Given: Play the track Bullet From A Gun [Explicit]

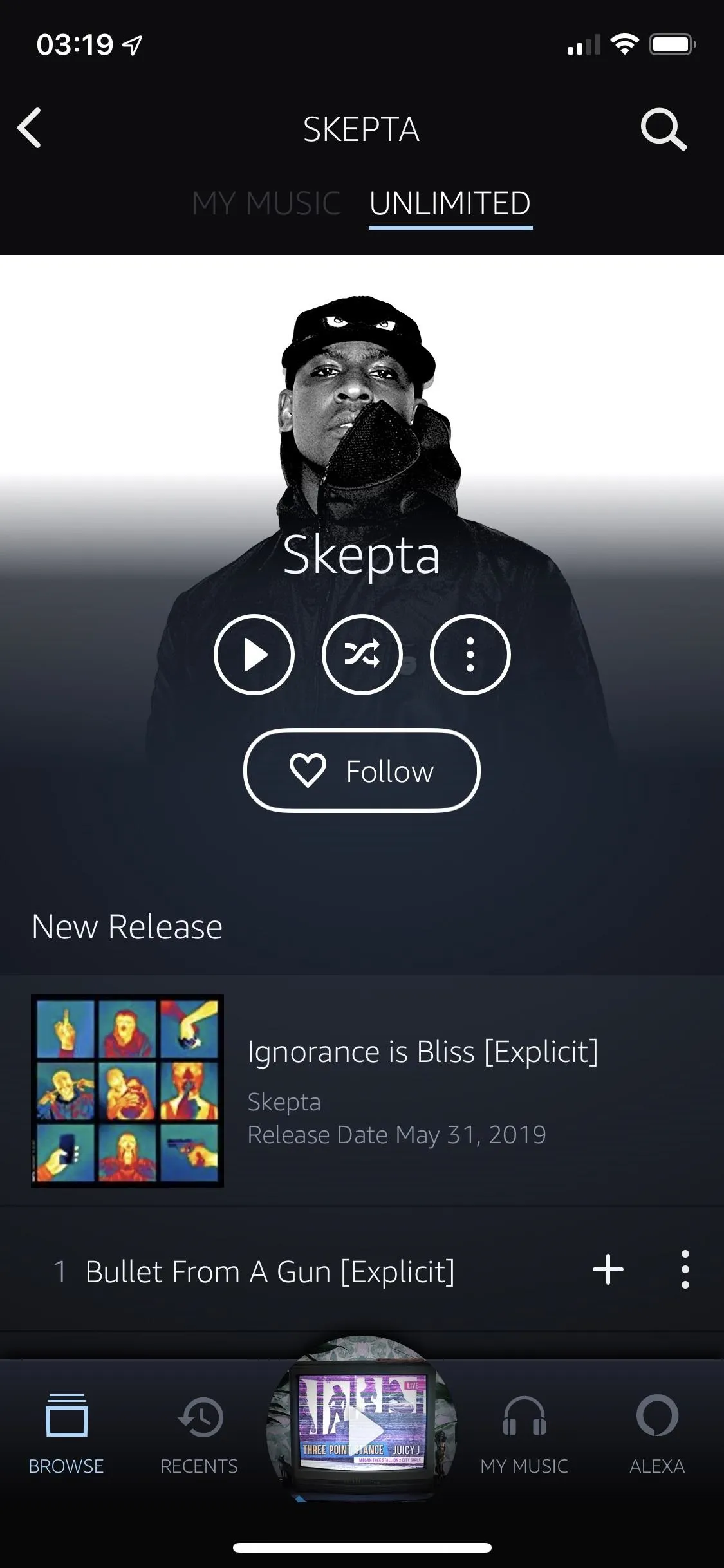Looking at the screenshot, I should pos(270,1272).
